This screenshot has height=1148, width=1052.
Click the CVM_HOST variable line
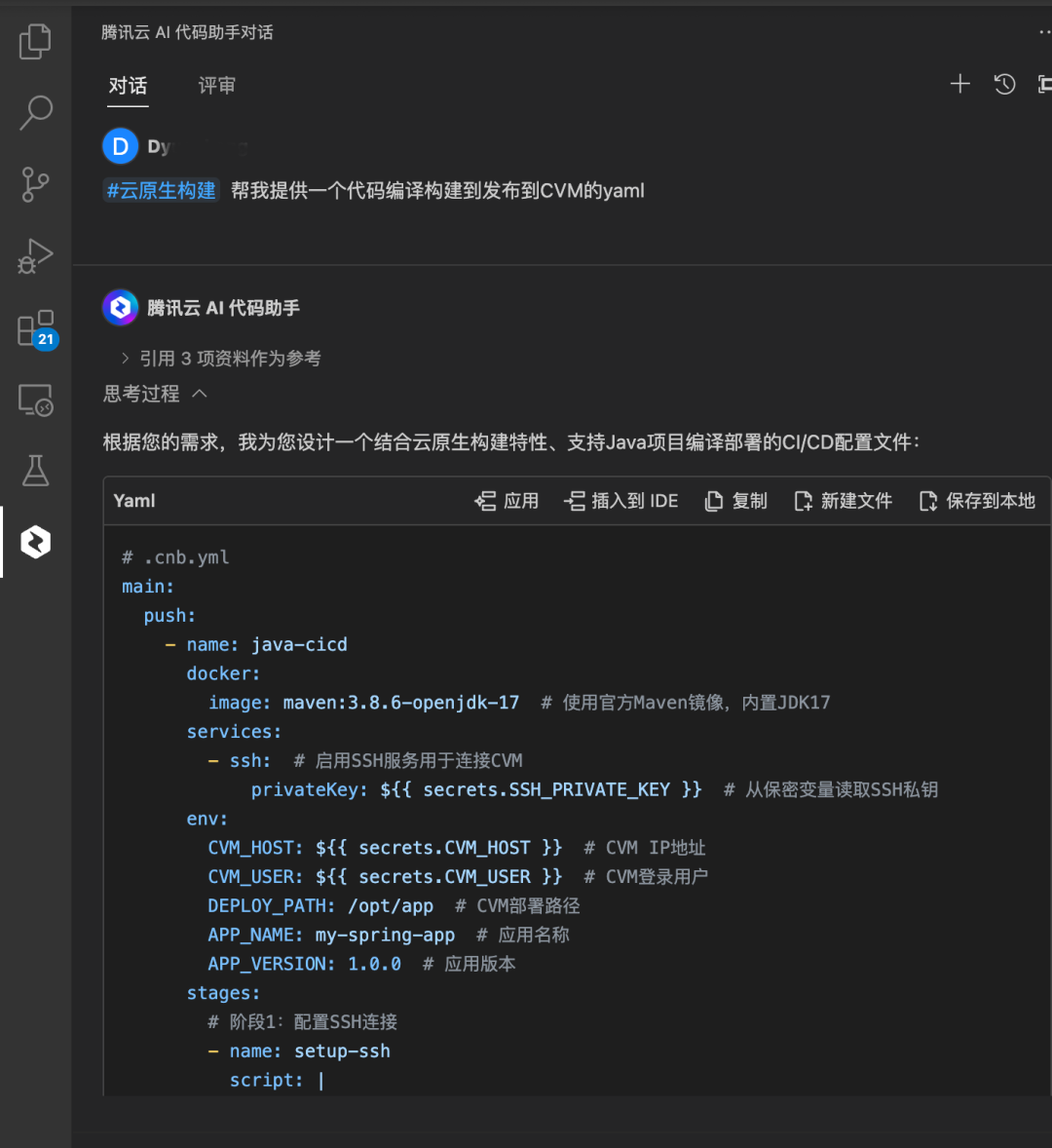tap(457, 848)
